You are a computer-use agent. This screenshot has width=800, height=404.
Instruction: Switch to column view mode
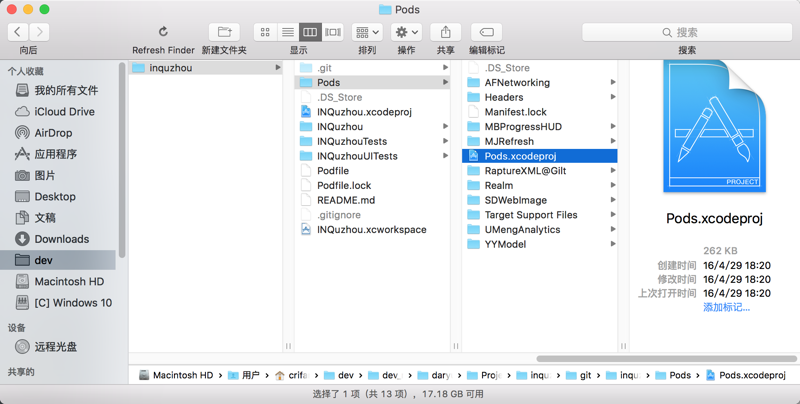pyautogui.click(x=310, y=32)
